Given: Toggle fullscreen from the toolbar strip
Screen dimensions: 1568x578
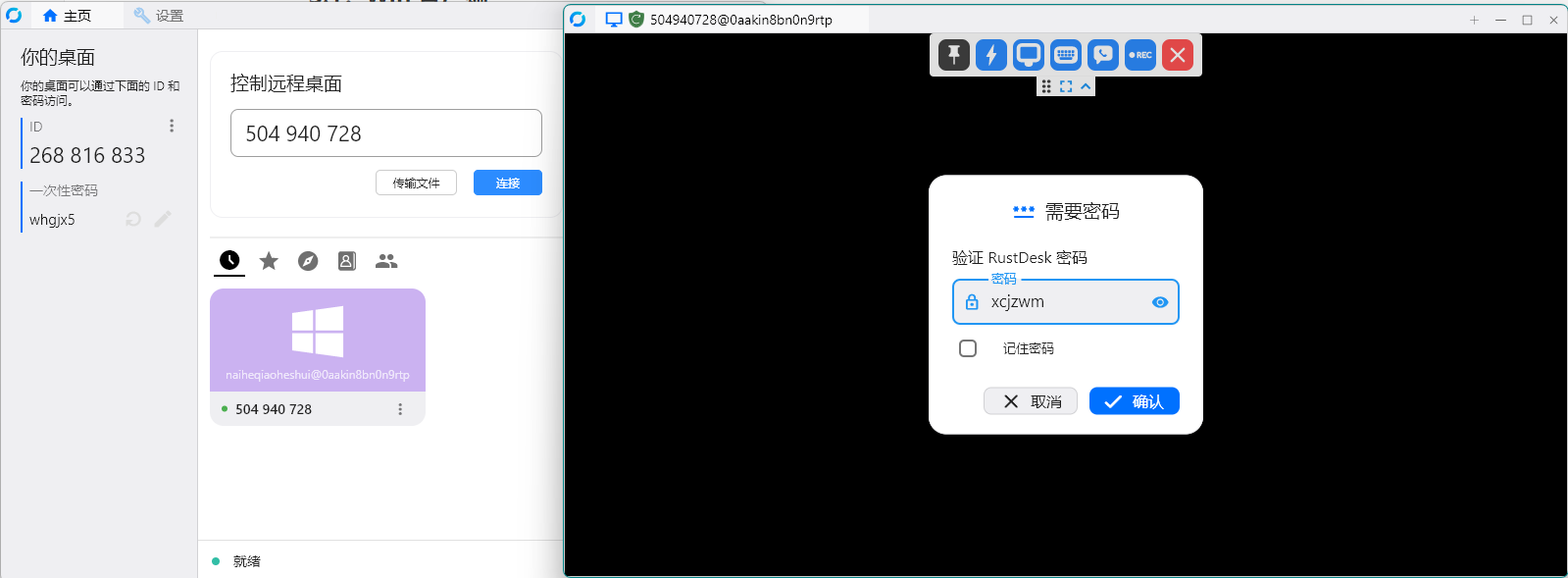Looking at the screenshot, I should (1066, 86).
